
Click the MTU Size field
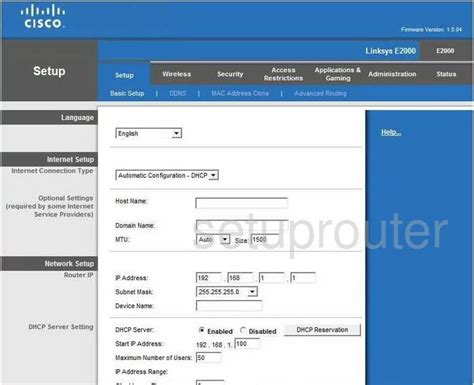coord(265,239)
